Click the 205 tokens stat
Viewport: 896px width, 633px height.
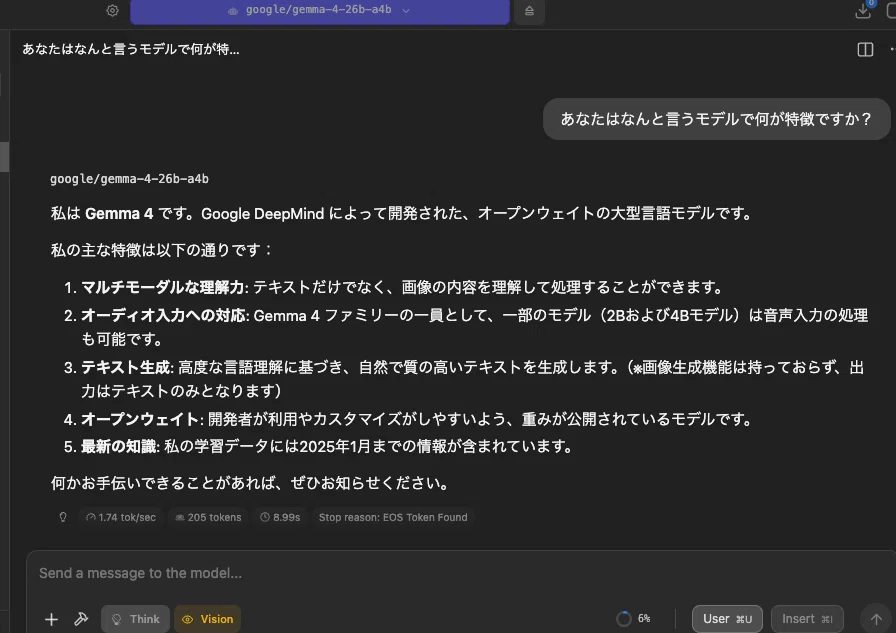(x=209, y=517)
